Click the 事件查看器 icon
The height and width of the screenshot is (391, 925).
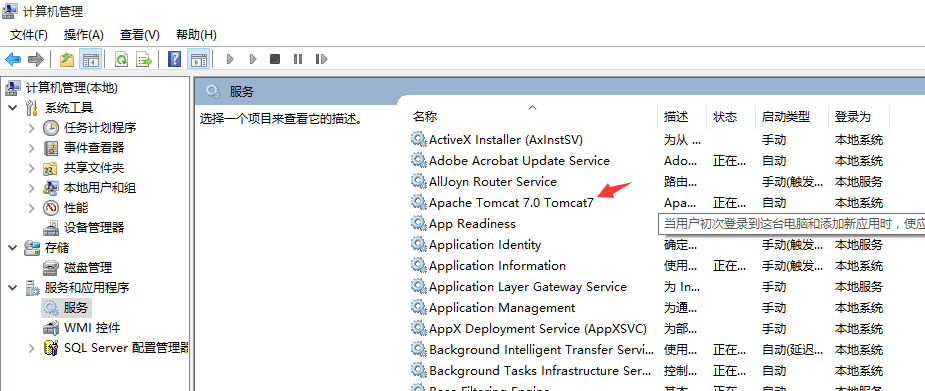coord(51,148)
